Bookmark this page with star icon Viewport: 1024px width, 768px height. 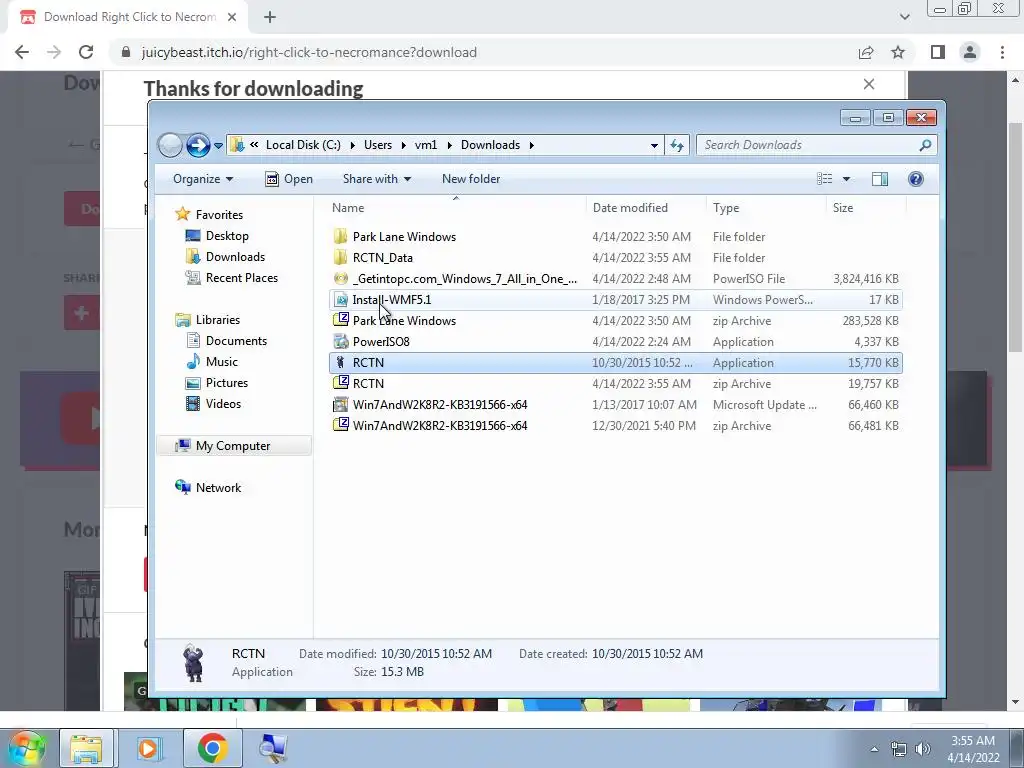[x=898, y=52]
